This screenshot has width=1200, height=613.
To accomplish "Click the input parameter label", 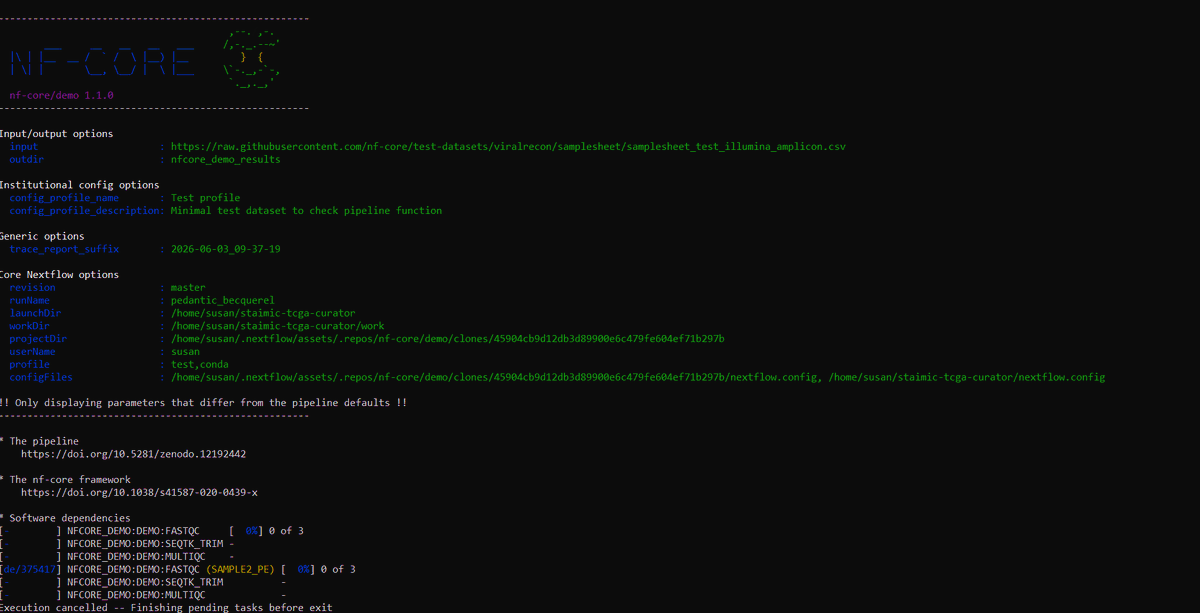I will coord(24,146).
